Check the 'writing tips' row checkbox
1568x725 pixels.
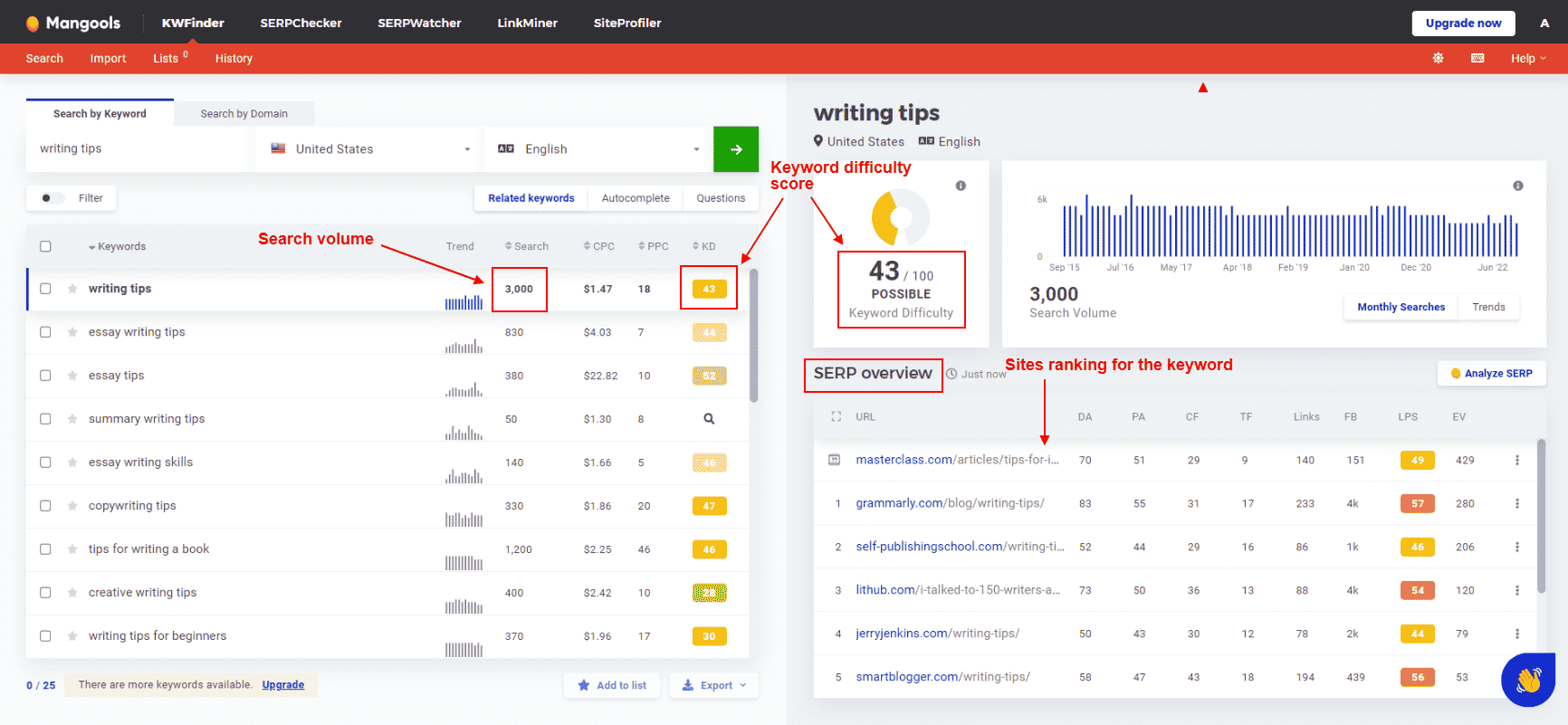click(x=45, y=289)
